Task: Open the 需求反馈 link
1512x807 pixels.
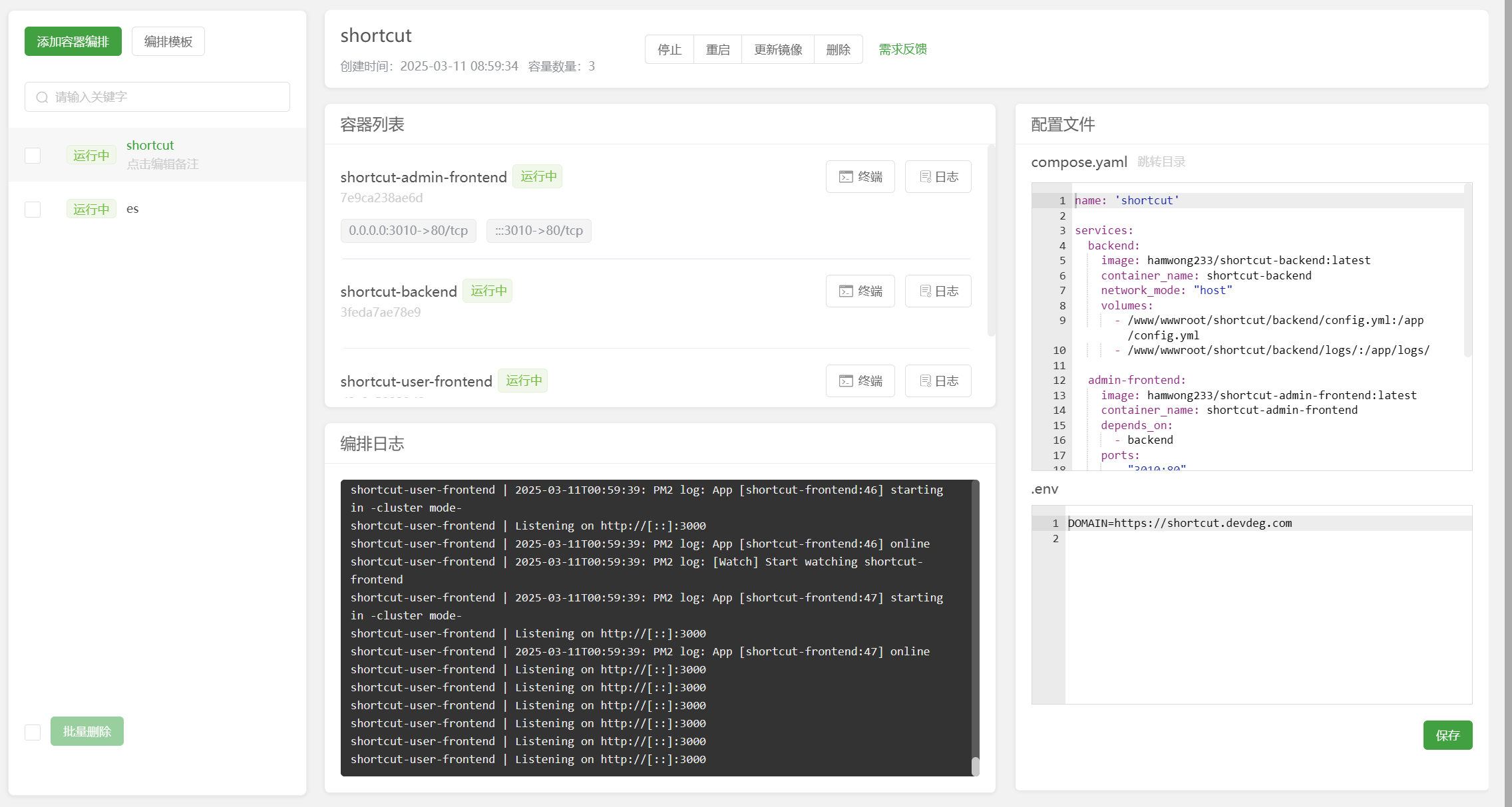Action: [903, 49]
